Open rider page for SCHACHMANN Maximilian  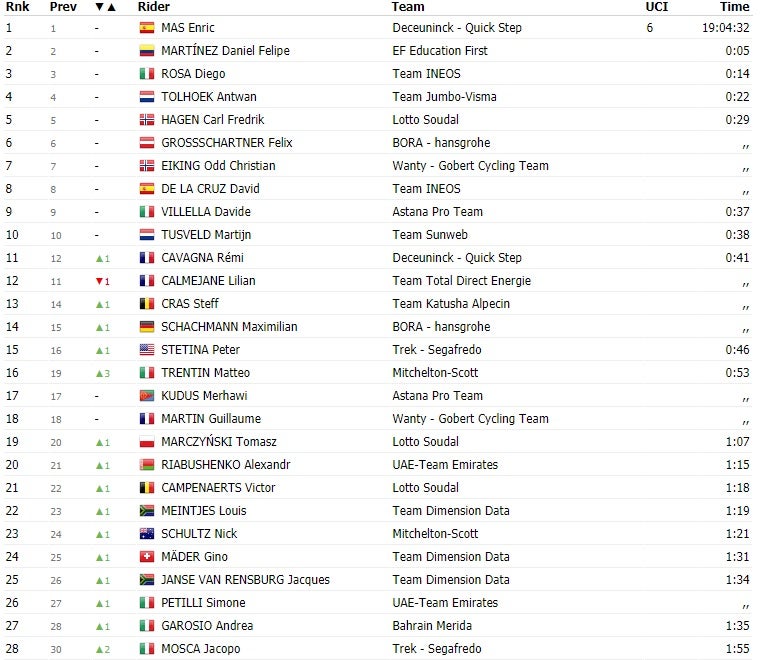click(229, 327)
